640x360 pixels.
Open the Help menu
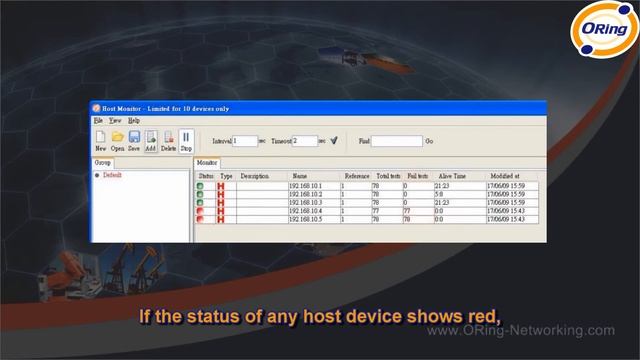(134, 120)
